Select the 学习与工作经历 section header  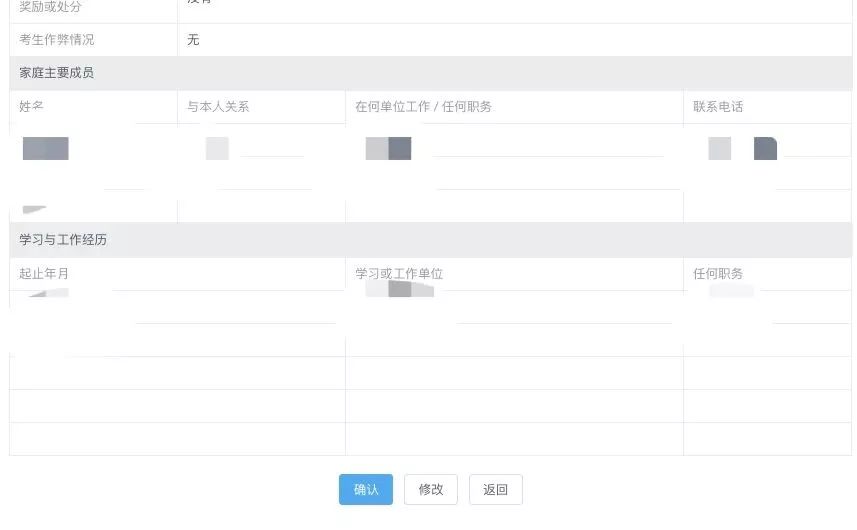click(x=63, y=240)
